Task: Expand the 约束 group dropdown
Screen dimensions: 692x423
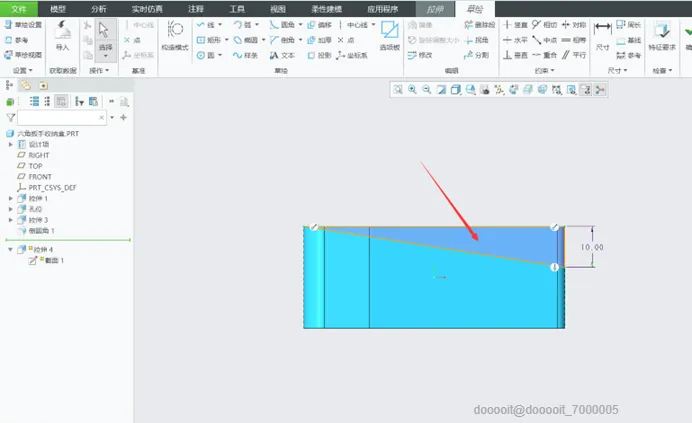Action: (545, 71)
